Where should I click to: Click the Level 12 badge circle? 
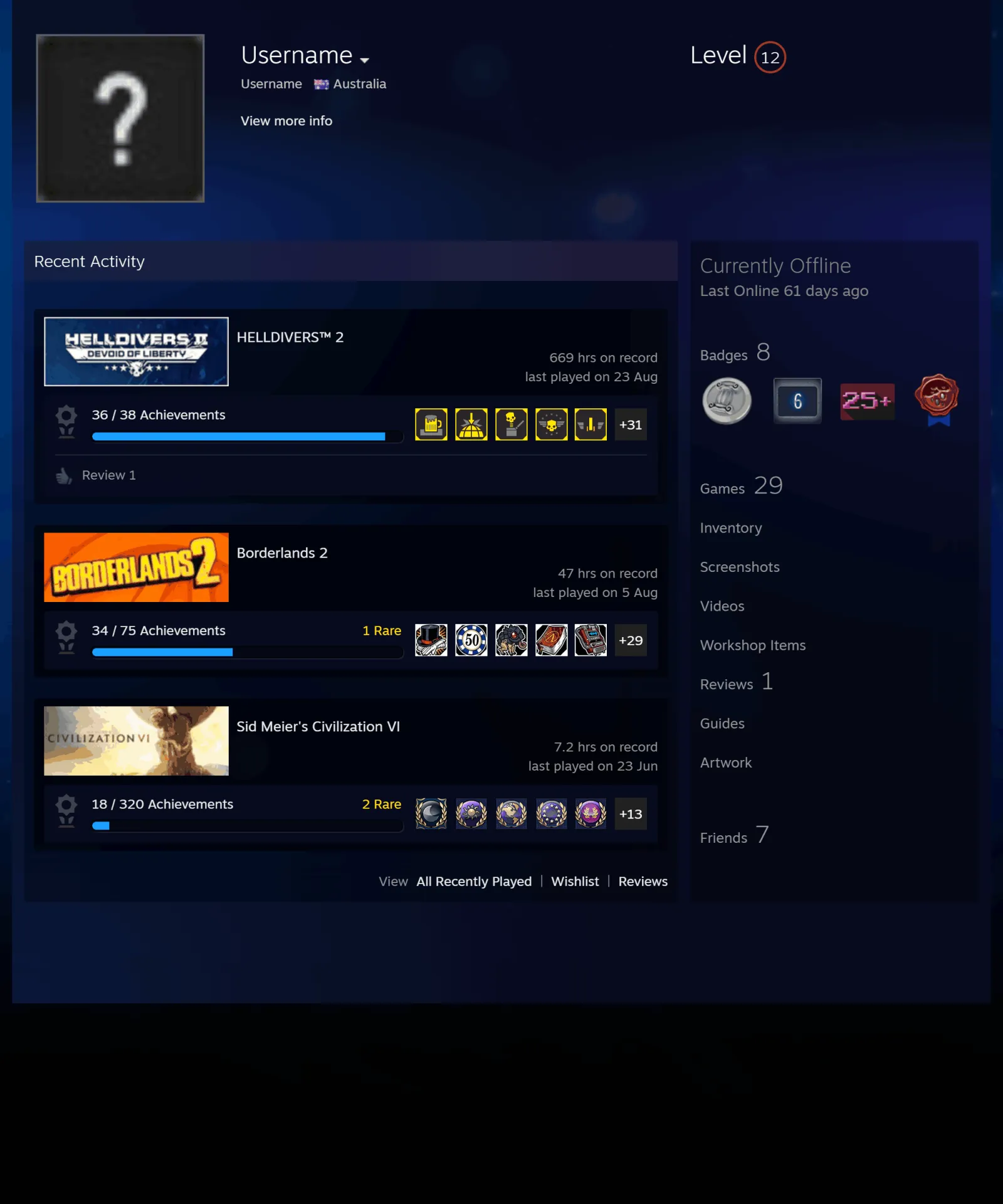(770, 57)
